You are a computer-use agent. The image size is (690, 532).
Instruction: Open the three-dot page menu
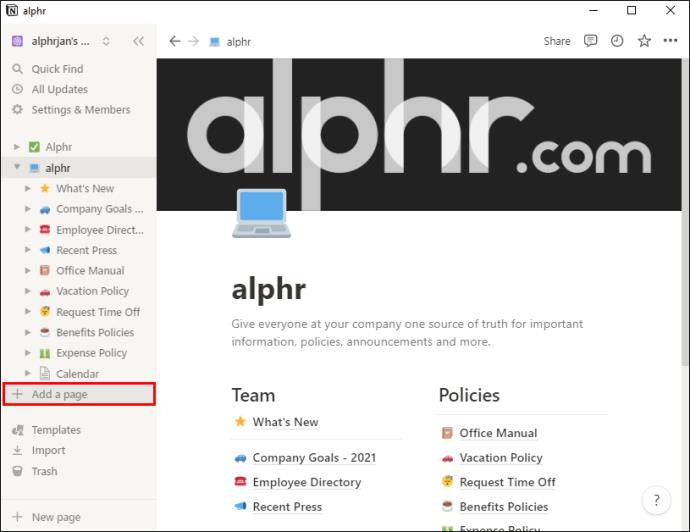pyautogui.click(x=670, y=41)
